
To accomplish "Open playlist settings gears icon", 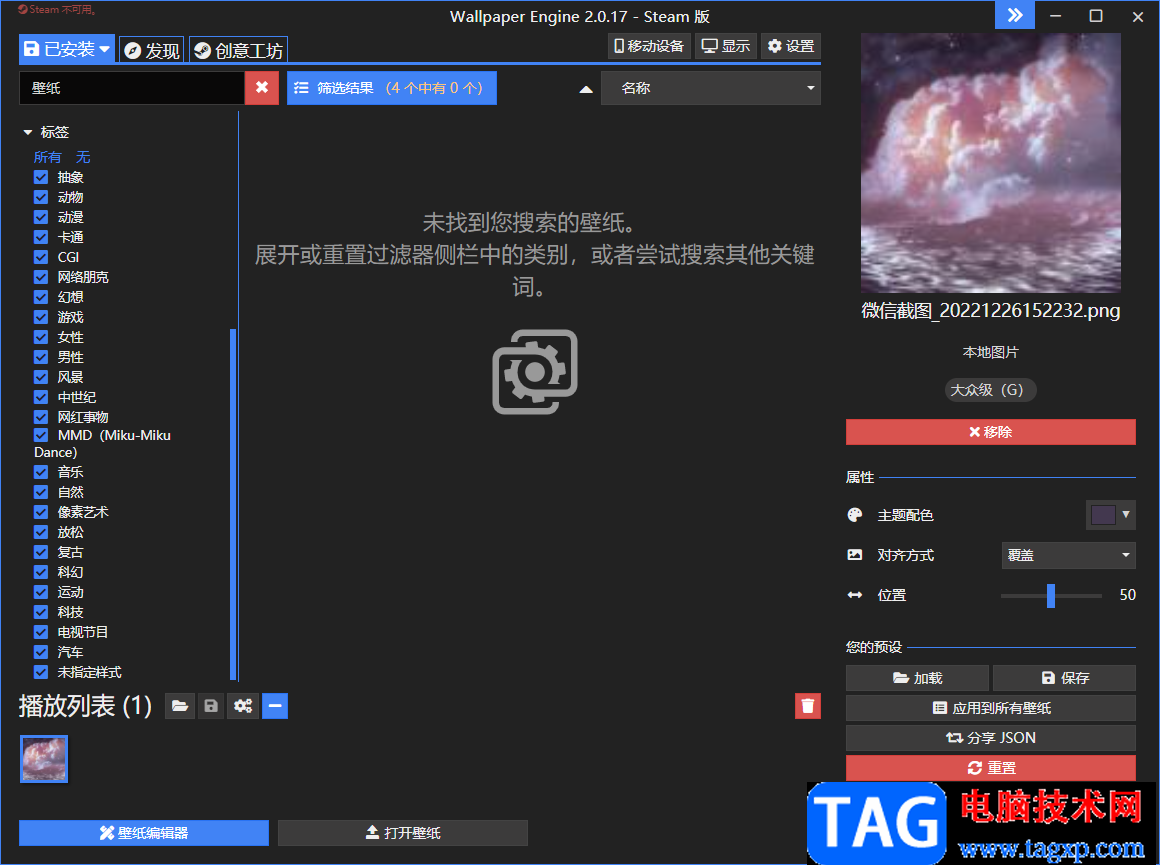I will pos(243,706).
